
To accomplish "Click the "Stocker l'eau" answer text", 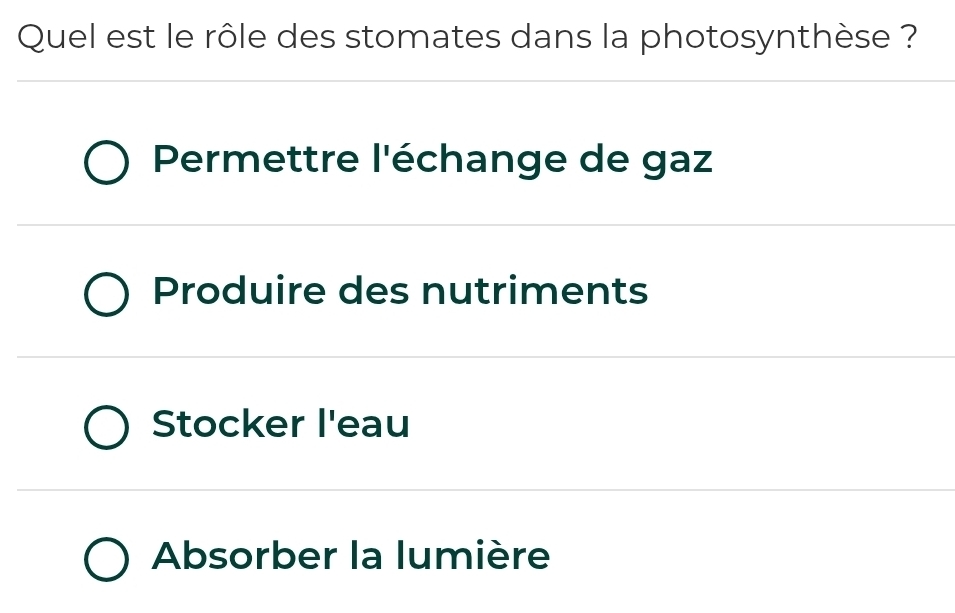I will 281,424.
